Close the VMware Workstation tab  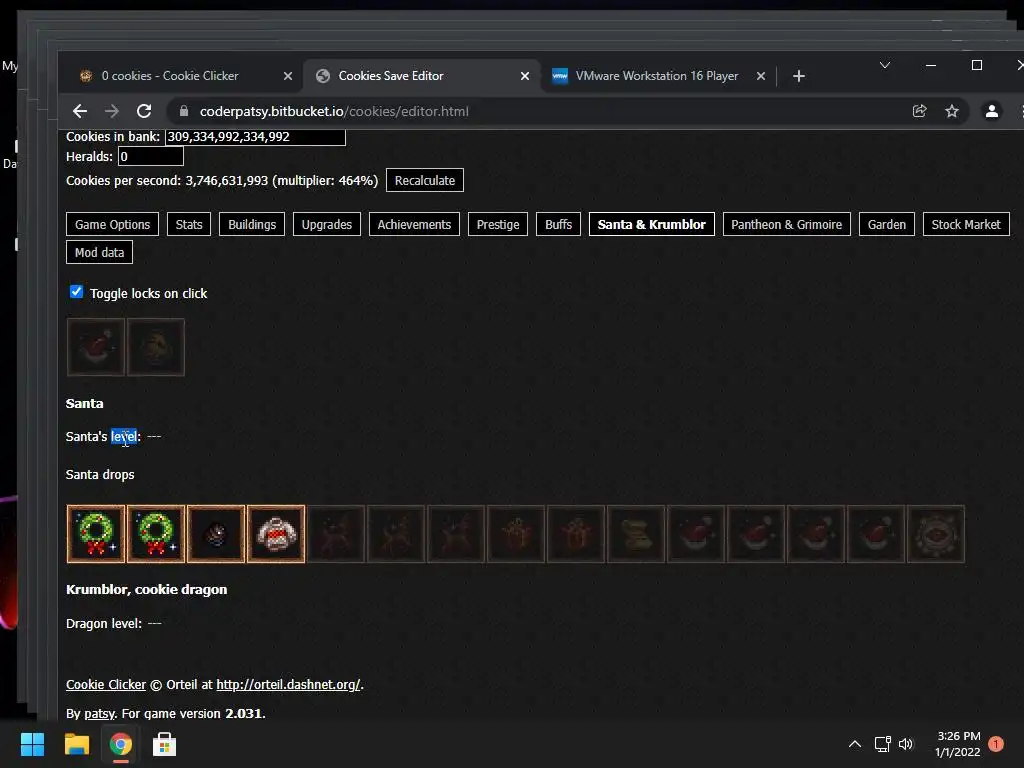[761, 76]
